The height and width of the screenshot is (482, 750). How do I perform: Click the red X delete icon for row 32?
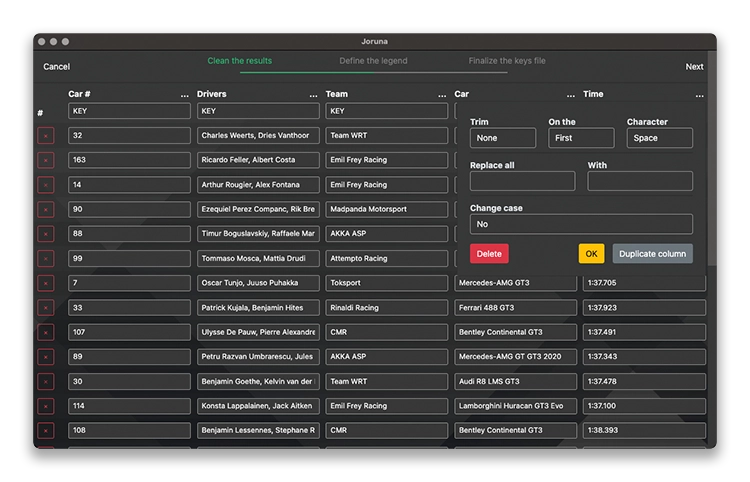(x=45, y=136)
